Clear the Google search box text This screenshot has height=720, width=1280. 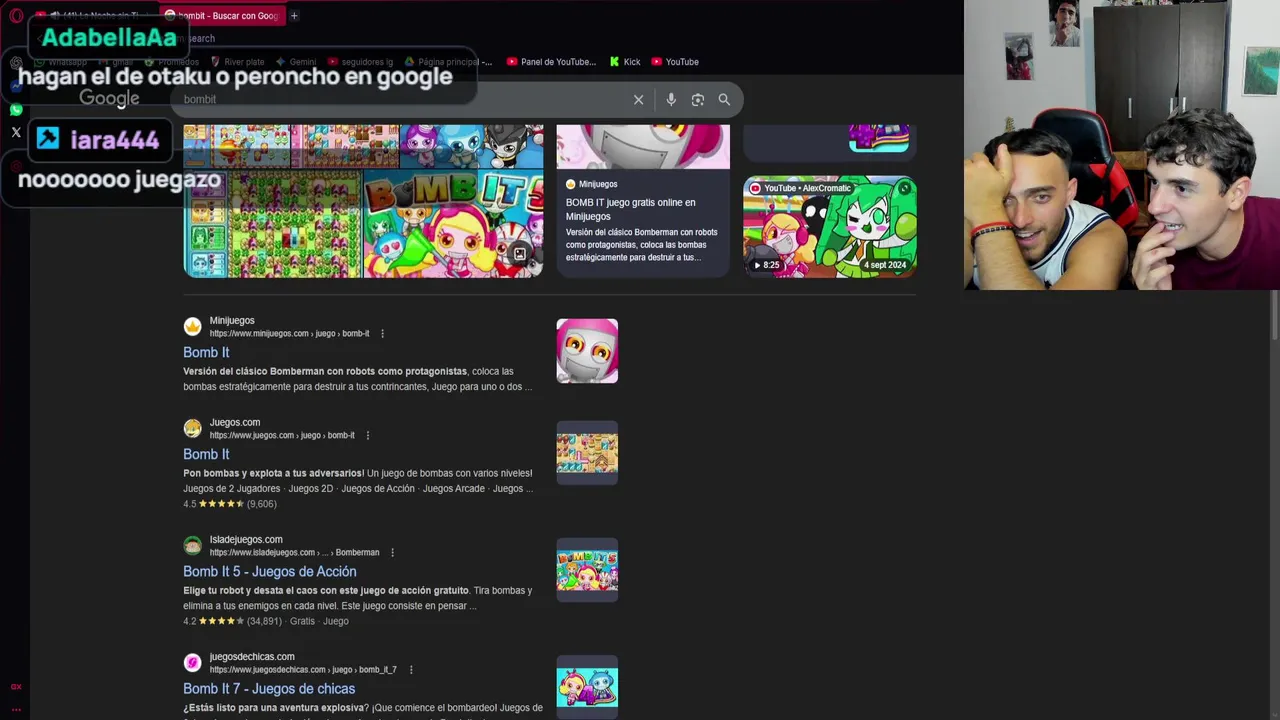click(638, 99)
